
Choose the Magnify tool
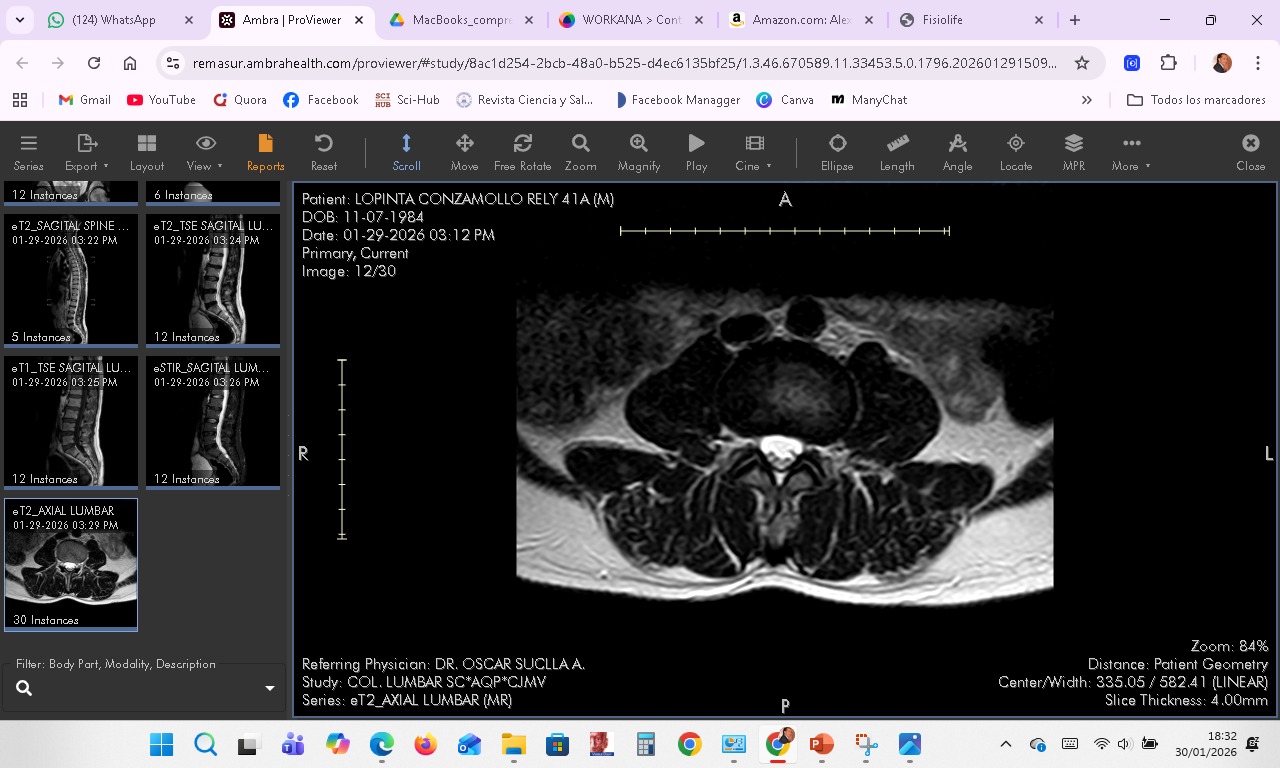coord(638,152)
